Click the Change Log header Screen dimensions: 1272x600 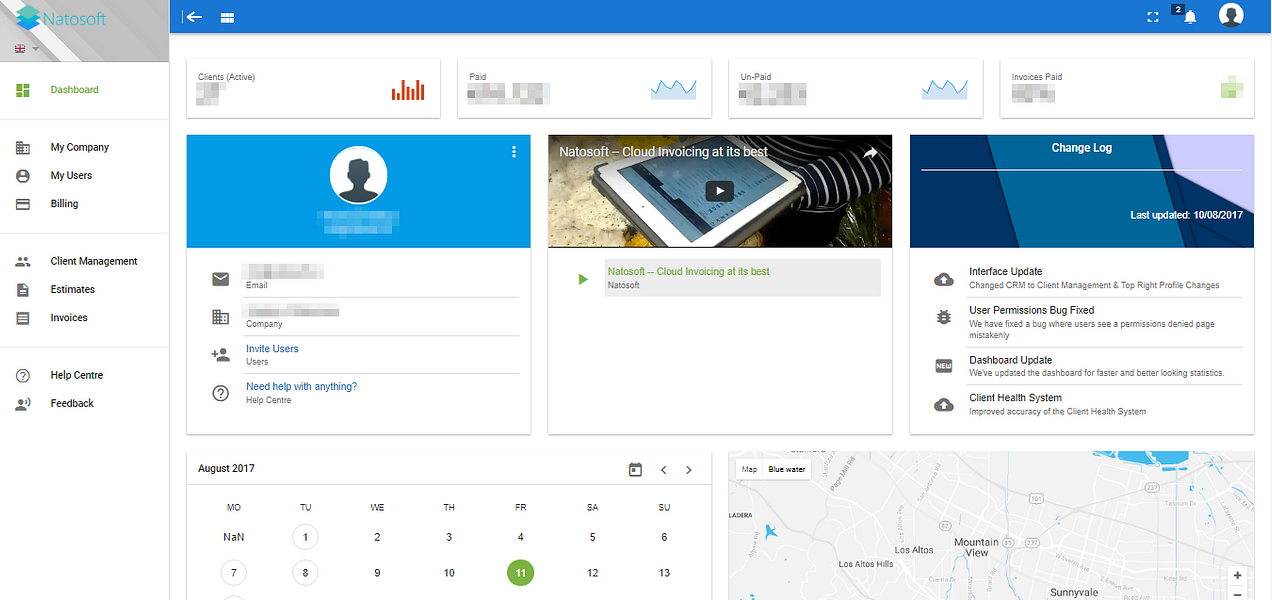click(x=1081, y=148)
